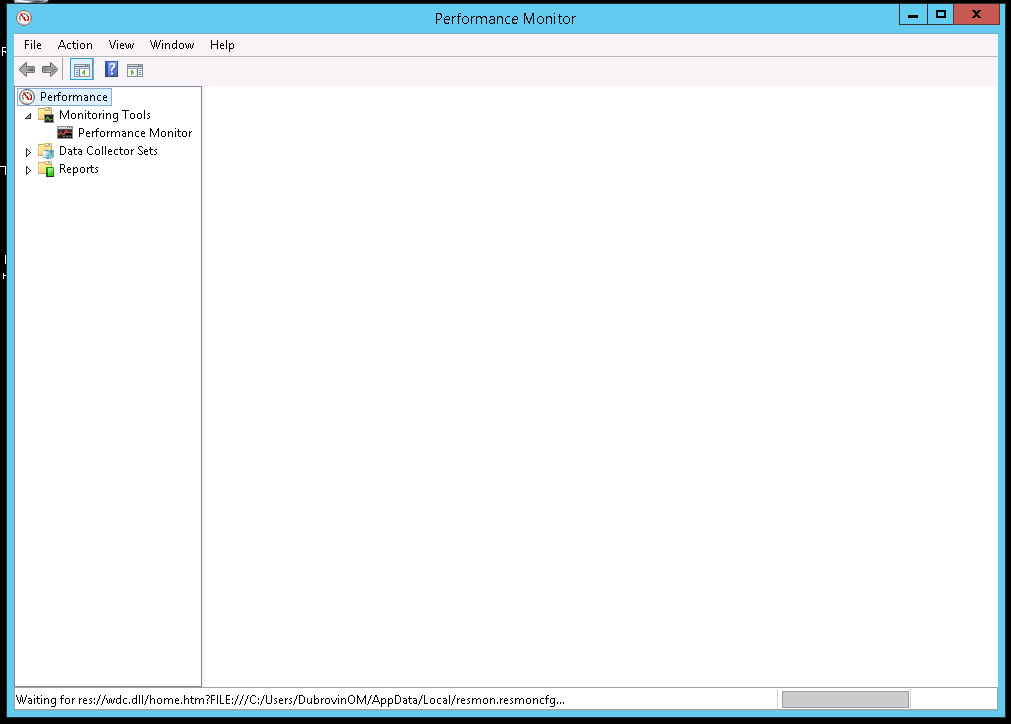The image size is (1011, 724).
Task: Select the Performance Monitor tree item
Action: pyautogui.click(x=135, y=133)
